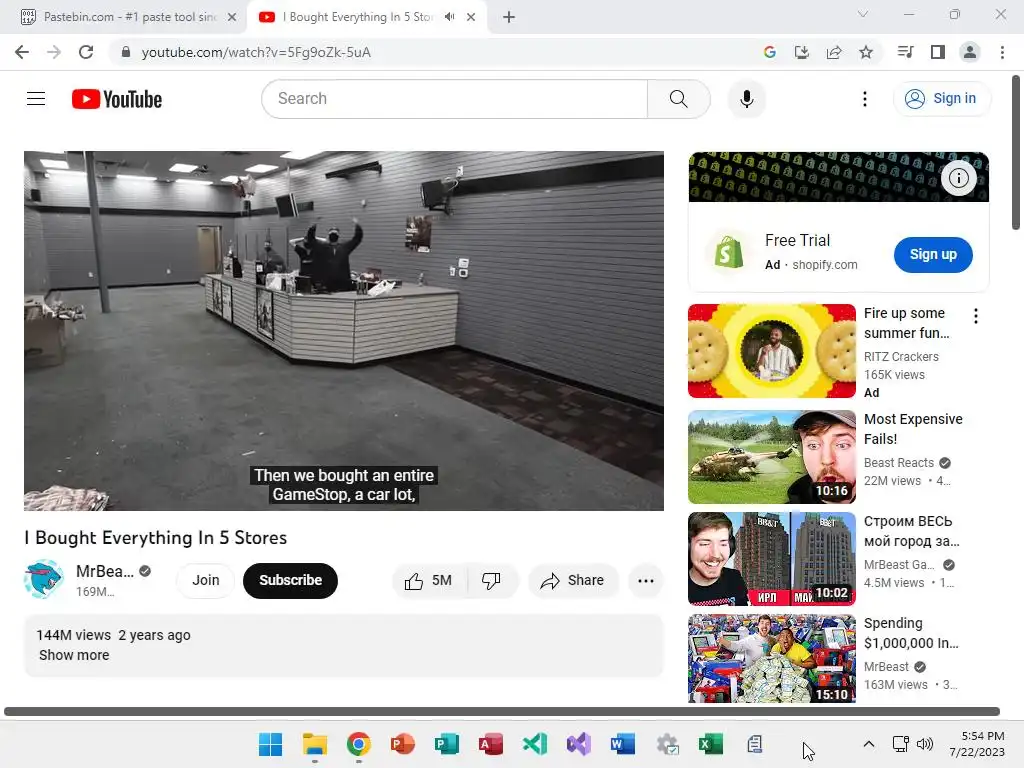This screenshot has height=768, width=1024.
Task: Click the horizontal scrollbar at bottom
Action: 502,711
